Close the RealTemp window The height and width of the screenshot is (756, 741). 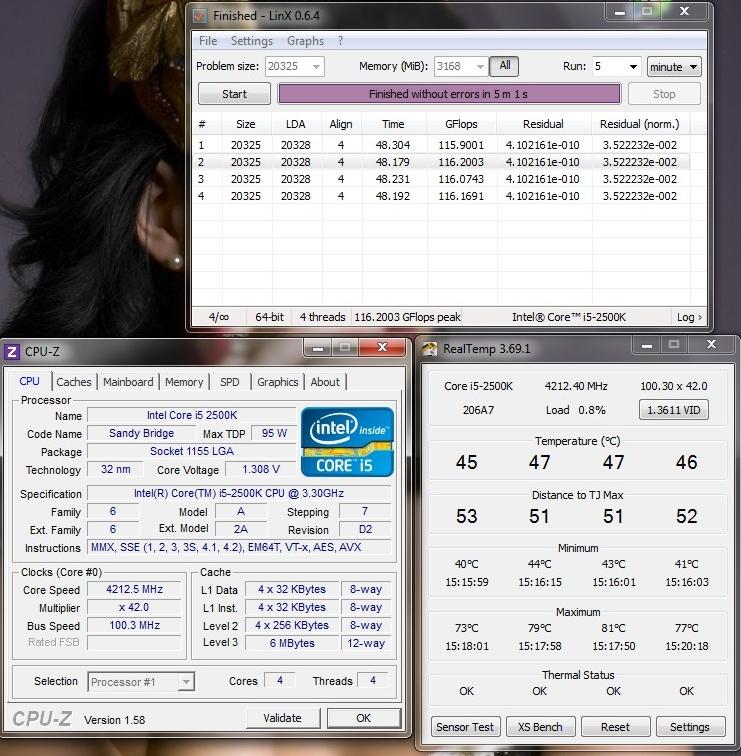711,345
